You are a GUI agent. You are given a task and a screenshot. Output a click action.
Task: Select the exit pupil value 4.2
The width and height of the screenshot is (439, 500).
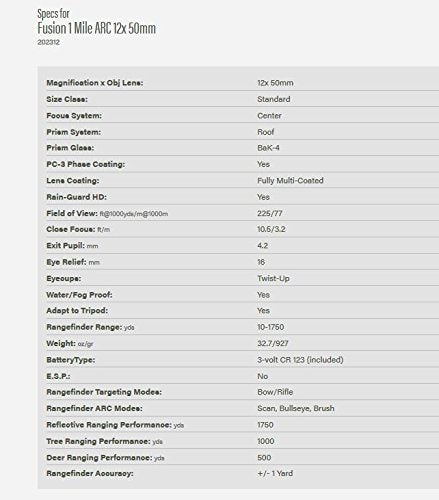[263, 246]
